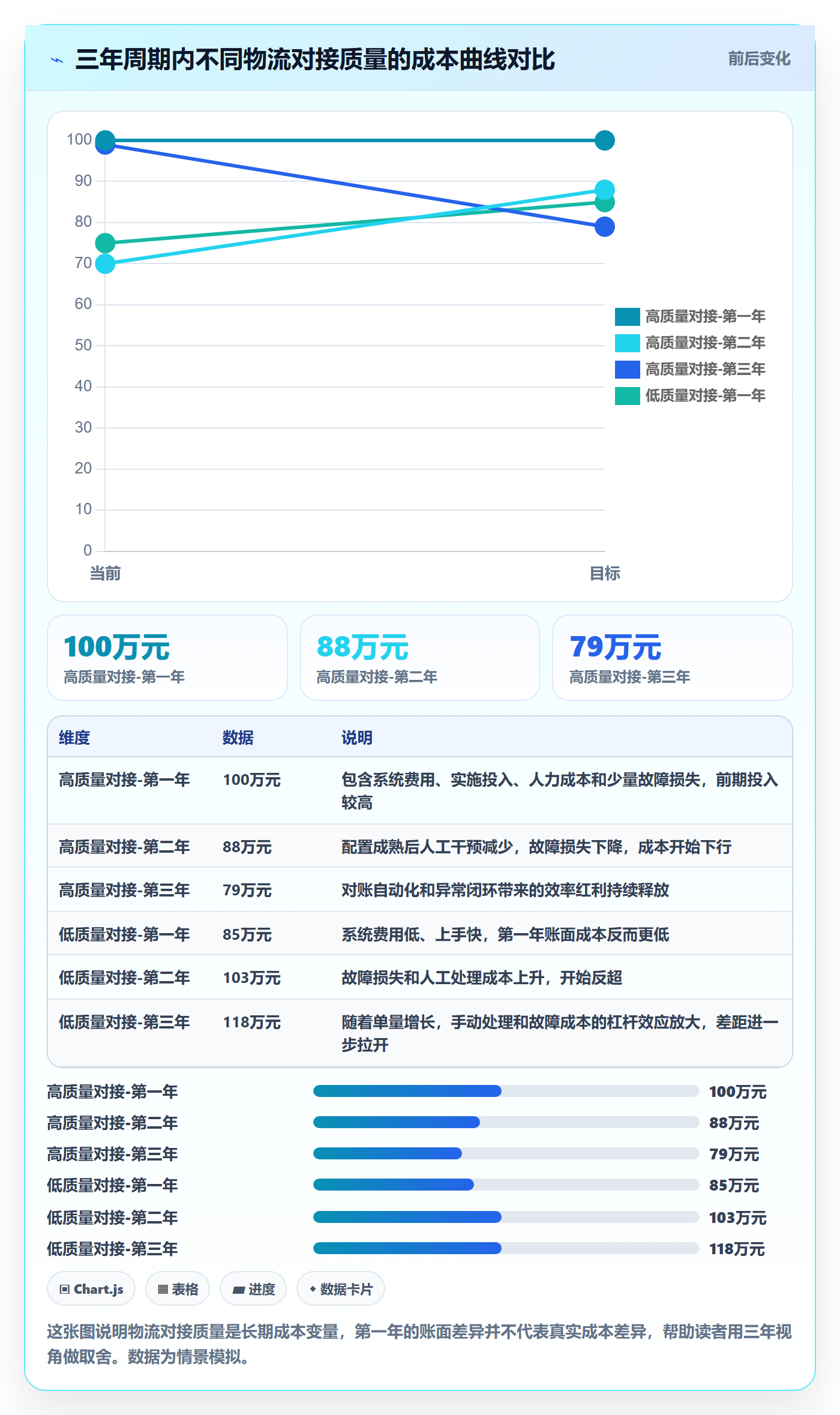Open the 88万元 data card

[x=420, y=658]
